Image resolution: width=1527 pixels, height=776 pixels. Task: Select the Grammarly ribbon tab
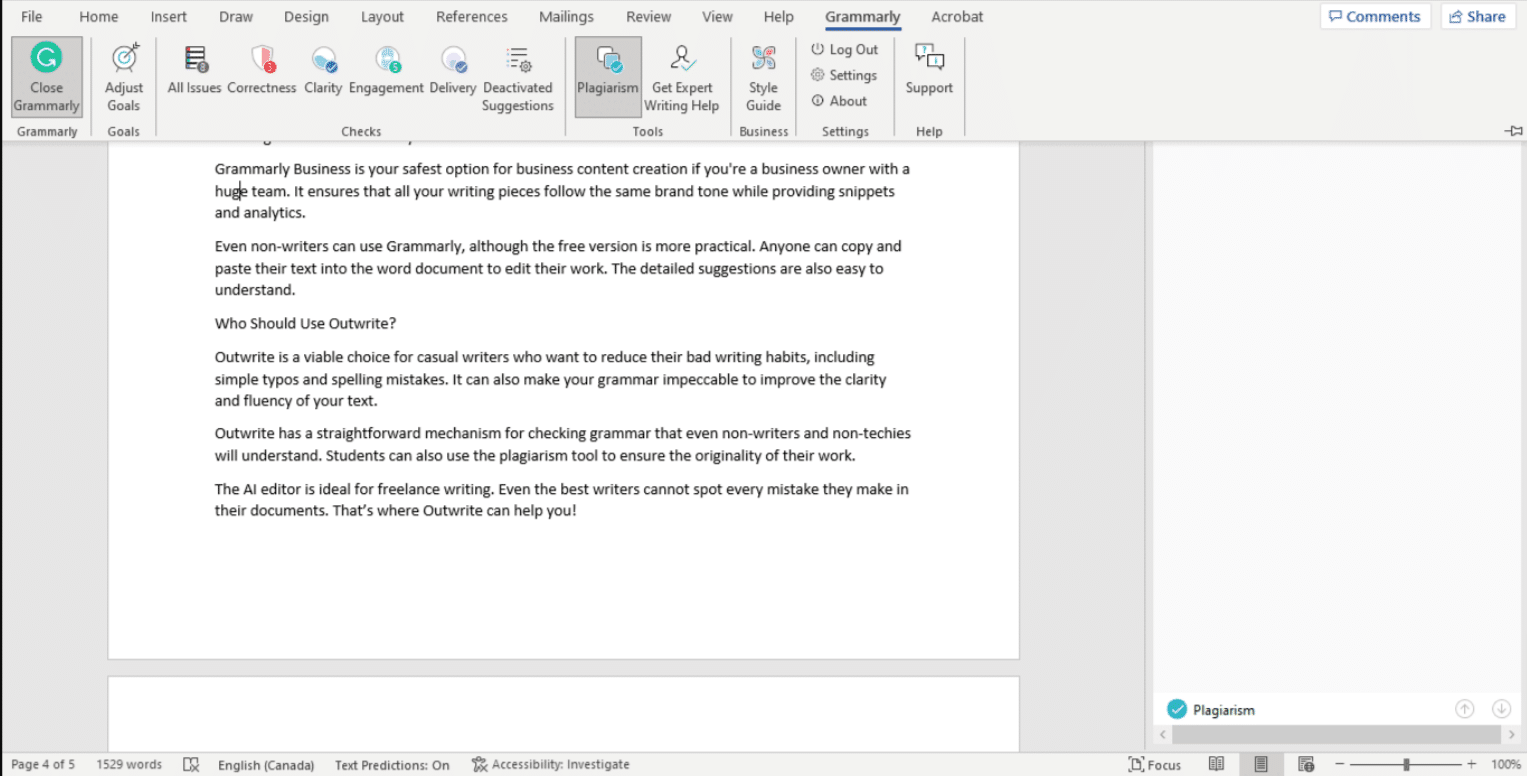click(863, 16)
